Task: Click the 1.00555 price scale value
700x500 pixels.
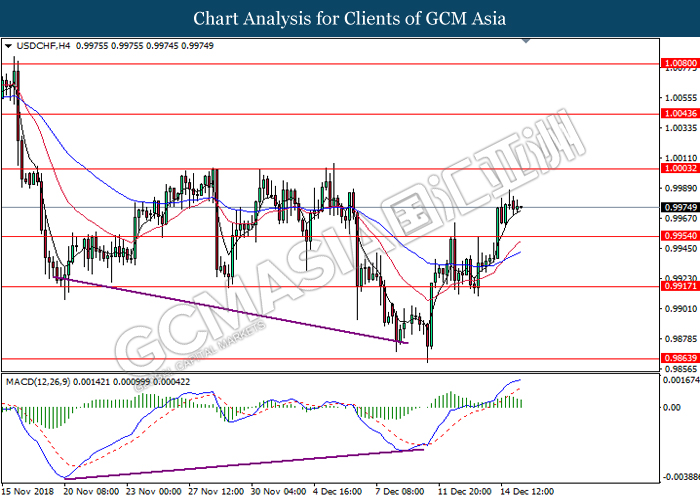Action: coord(681,98)
